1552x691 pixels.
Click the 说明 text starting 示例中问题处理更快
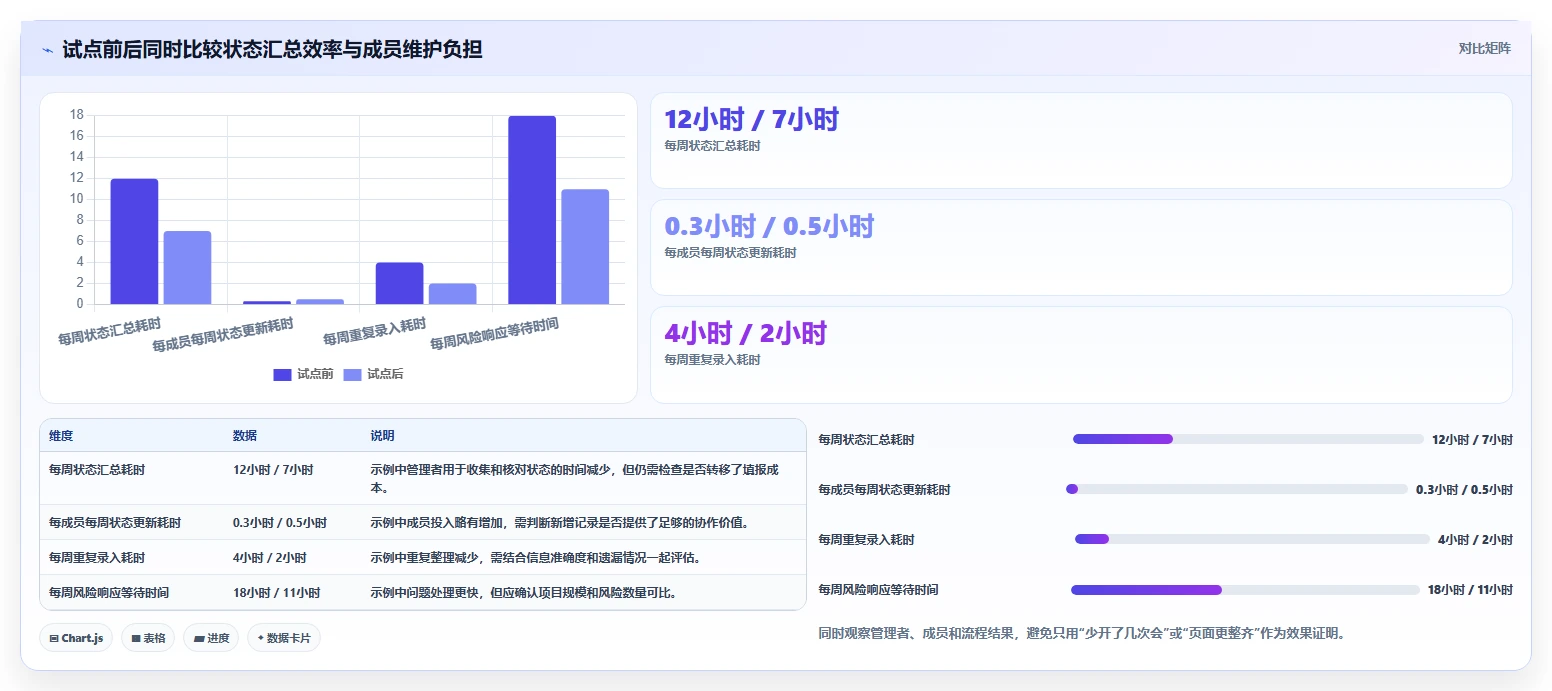click(524, 592)
